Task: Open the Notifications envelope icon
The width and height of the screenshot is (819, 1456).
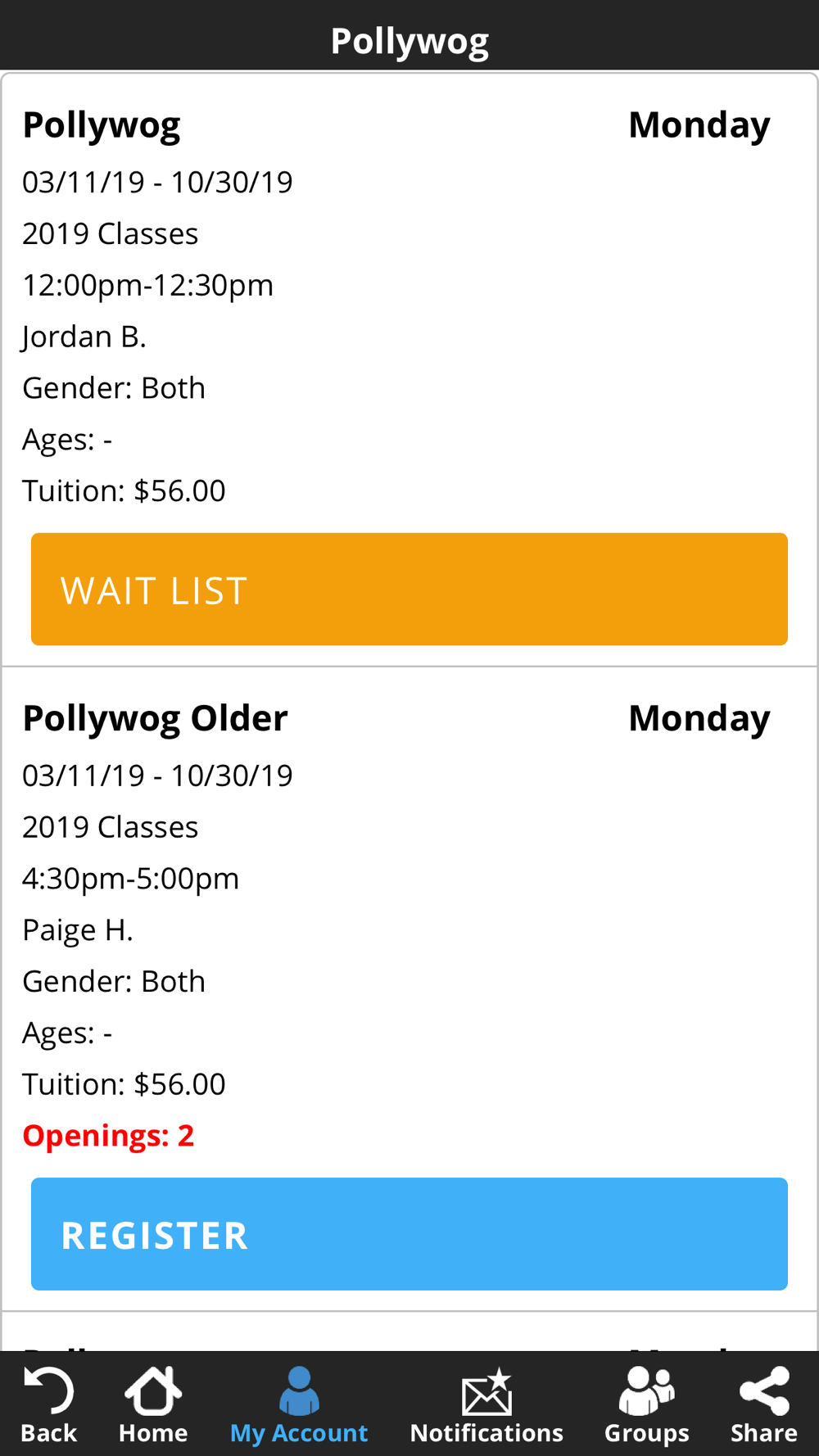Action: pos(486,1391)
